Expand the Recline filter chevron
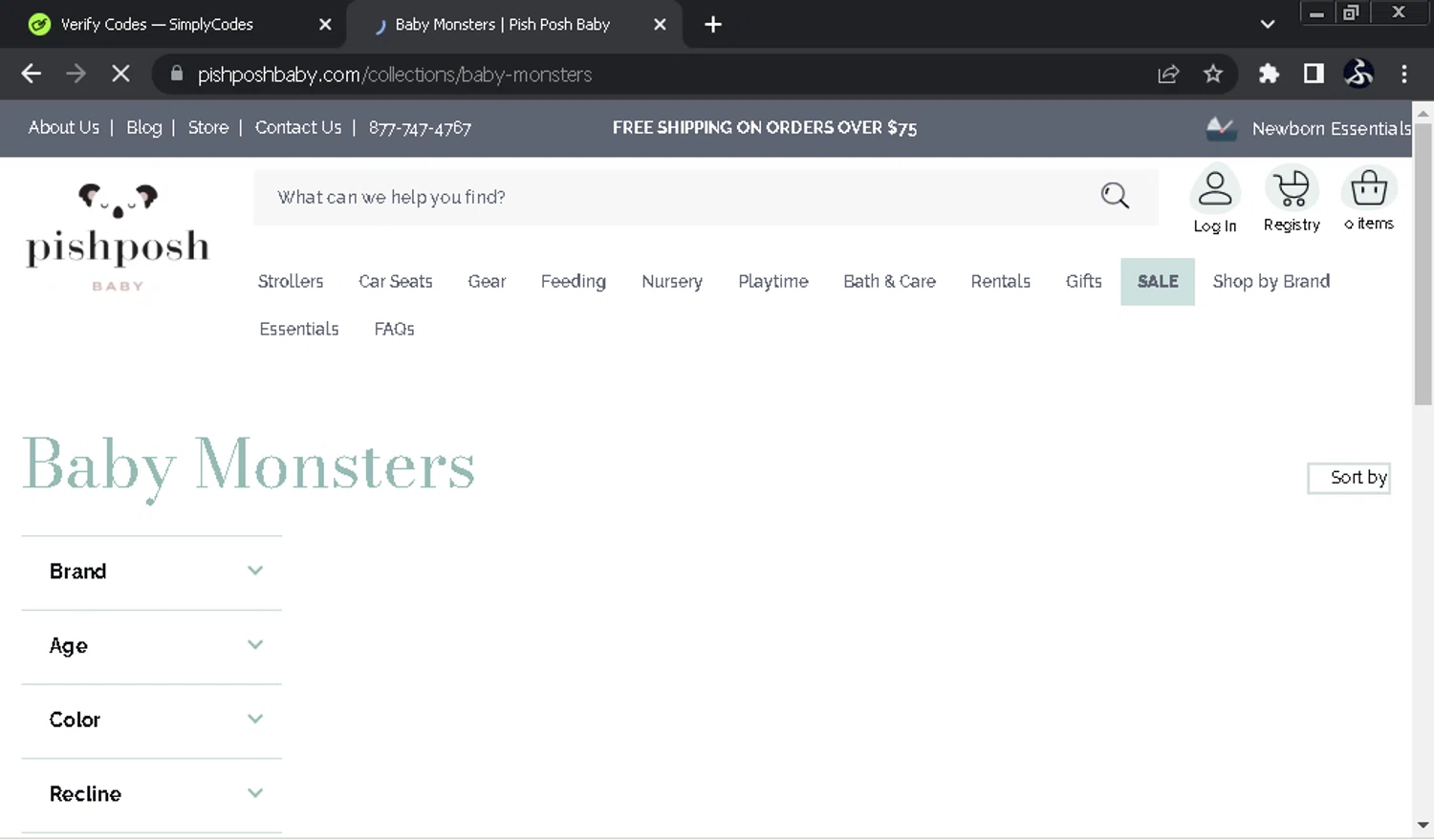 point(255,793)
